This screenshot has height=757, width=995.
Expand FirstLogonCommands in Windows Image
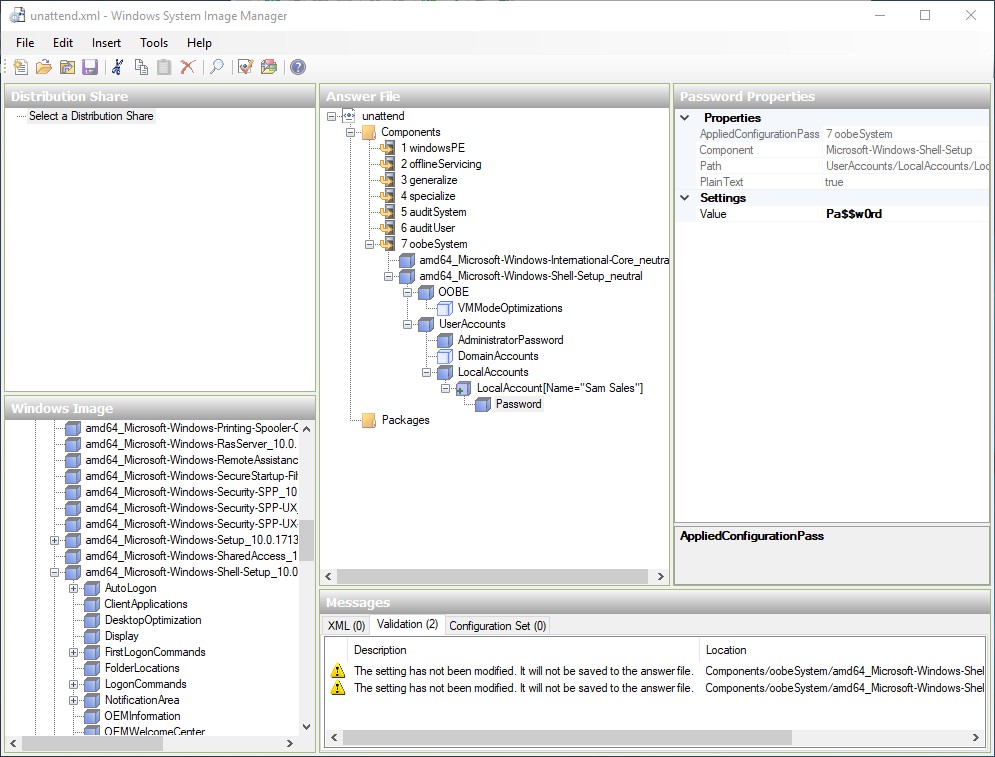74,652
